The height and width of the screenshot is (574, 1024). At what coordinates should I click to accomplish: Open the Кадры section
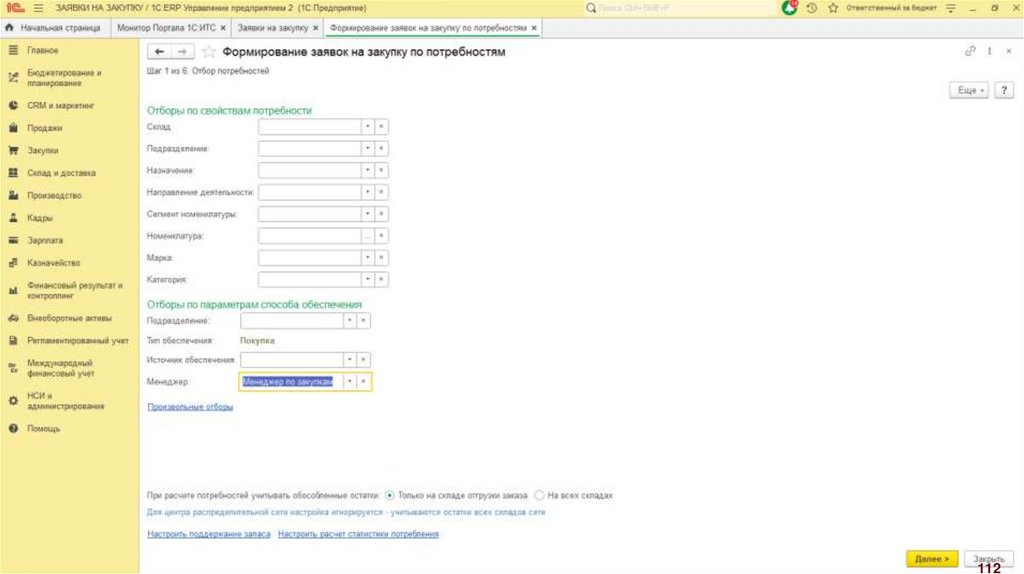(39, 218)
